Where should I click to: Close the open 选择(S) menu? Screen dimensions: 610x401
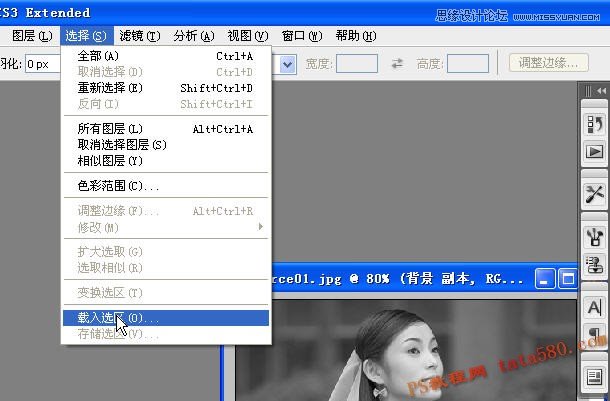pyautogui.click(x=86, y=36)
